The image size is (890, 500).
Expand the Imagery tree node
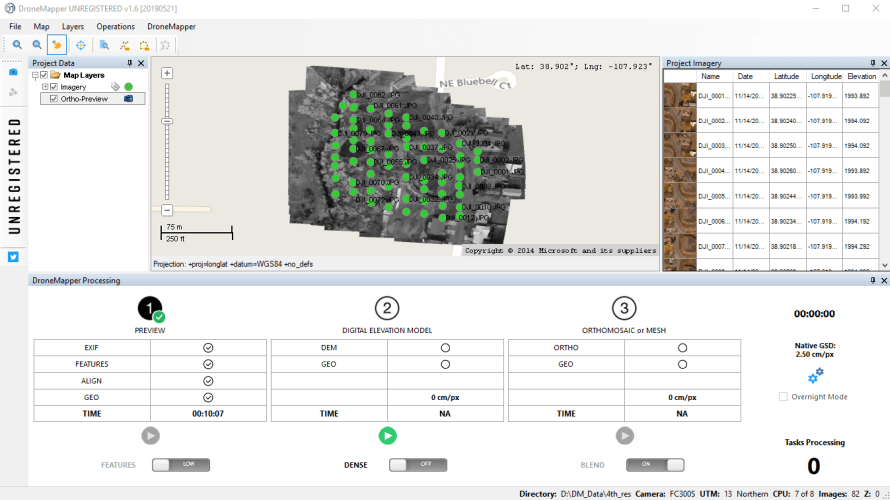point(45,87)
